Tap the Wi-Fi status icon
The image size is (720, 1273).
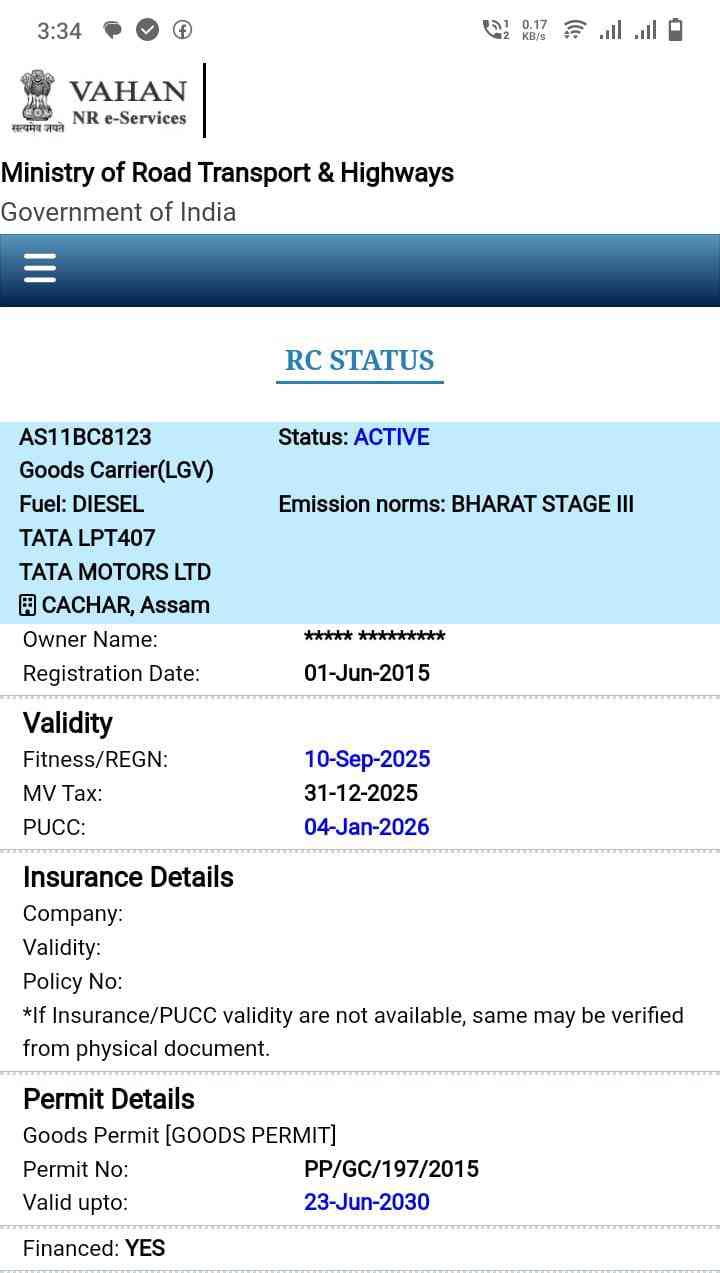click(x=574, y=30)
